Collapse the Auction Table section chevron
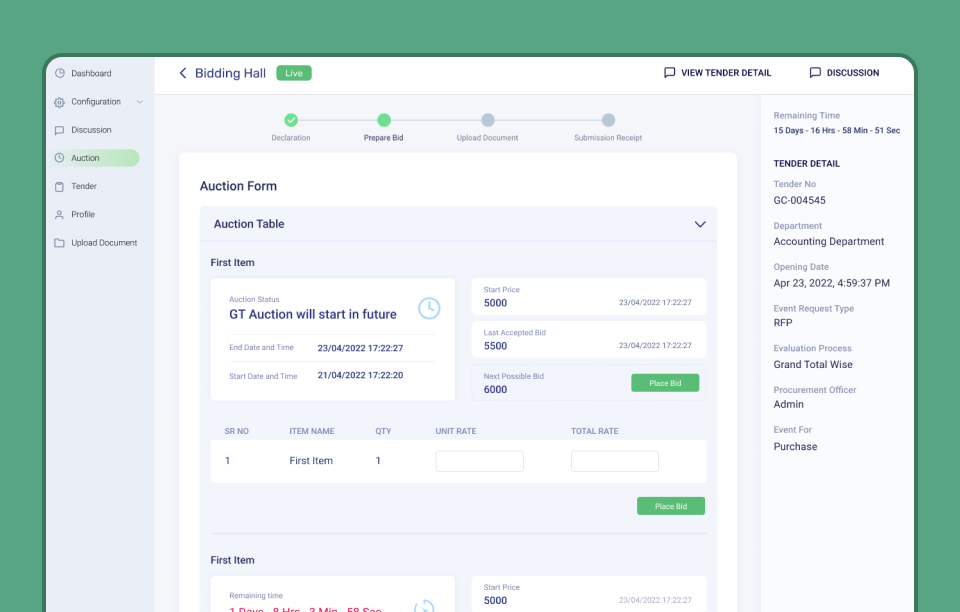The image size is (960, 612). [x=700, y=224]
